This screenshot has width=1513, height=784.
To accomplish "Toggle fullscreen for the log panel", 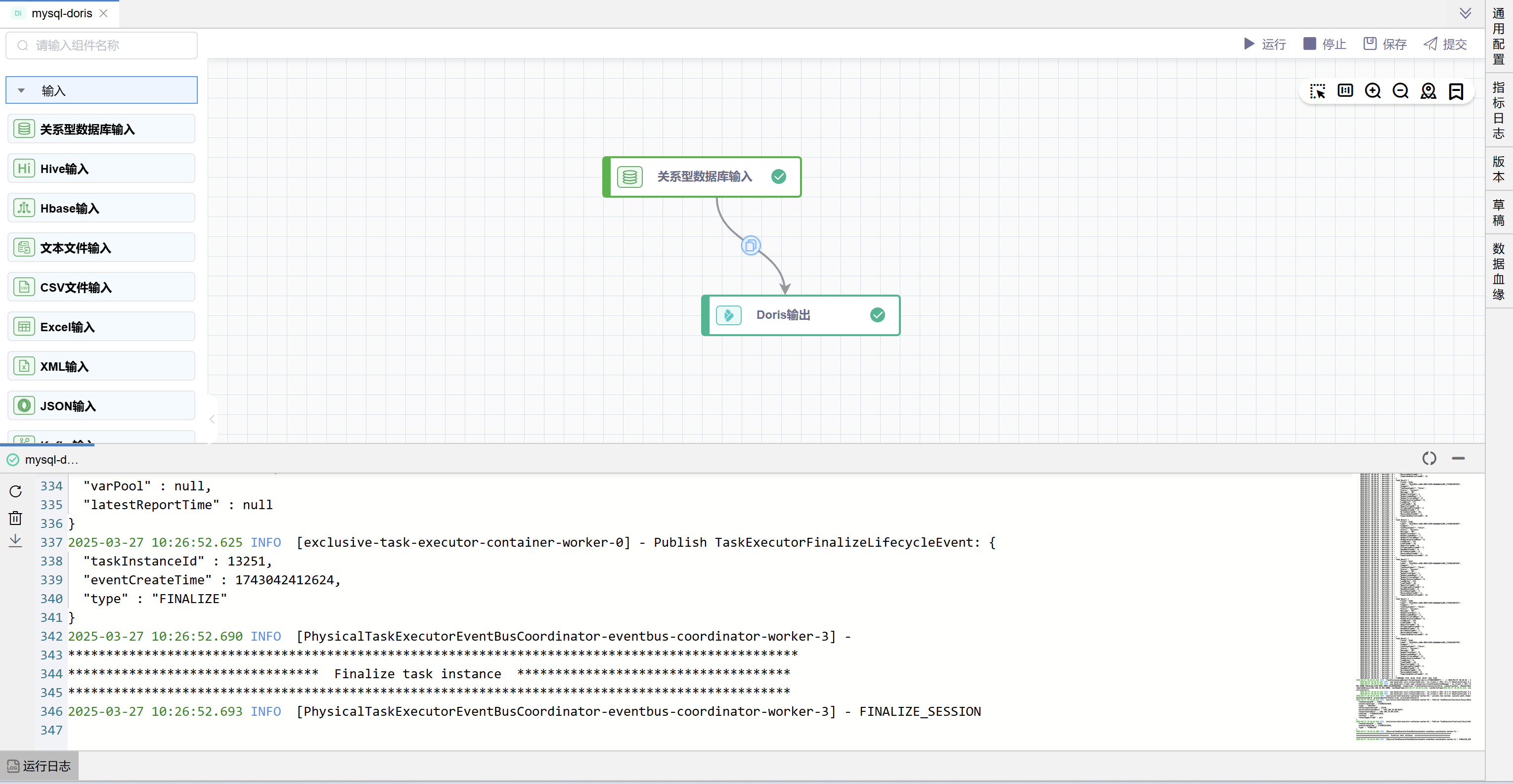I will point(1429,458).
